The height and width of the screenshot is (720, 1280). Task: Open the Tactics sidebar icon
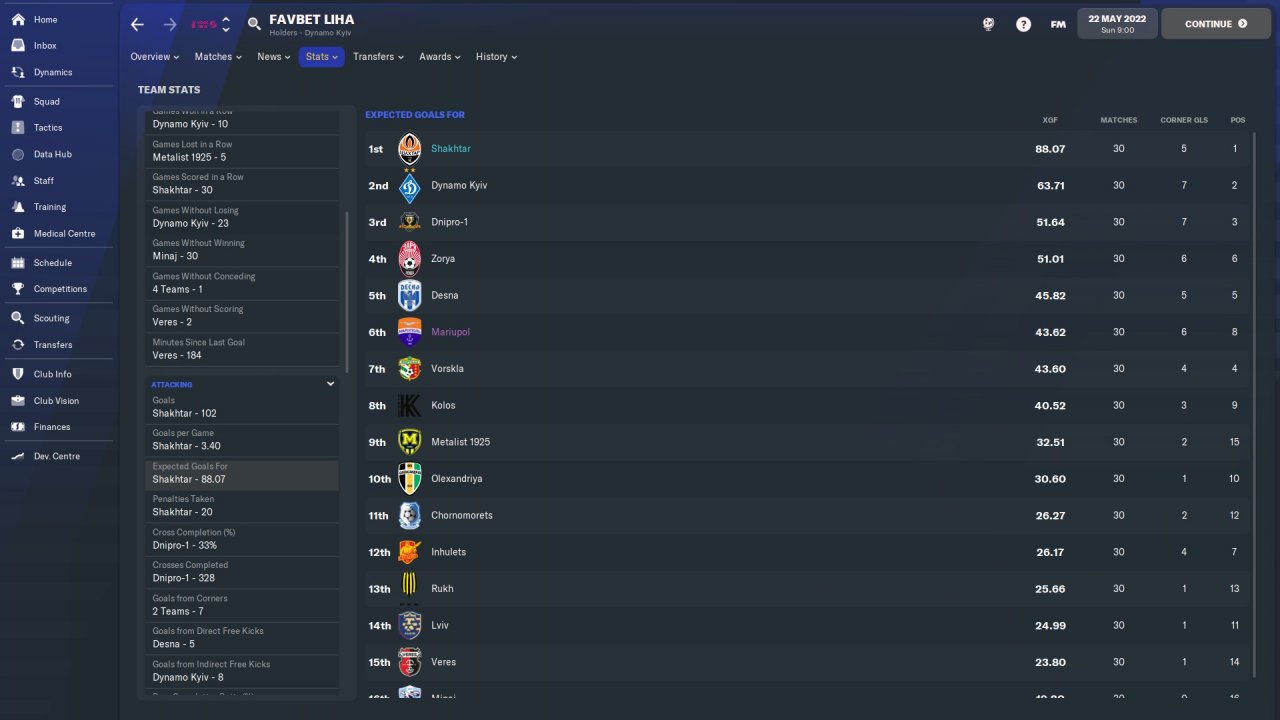(18, 128)
